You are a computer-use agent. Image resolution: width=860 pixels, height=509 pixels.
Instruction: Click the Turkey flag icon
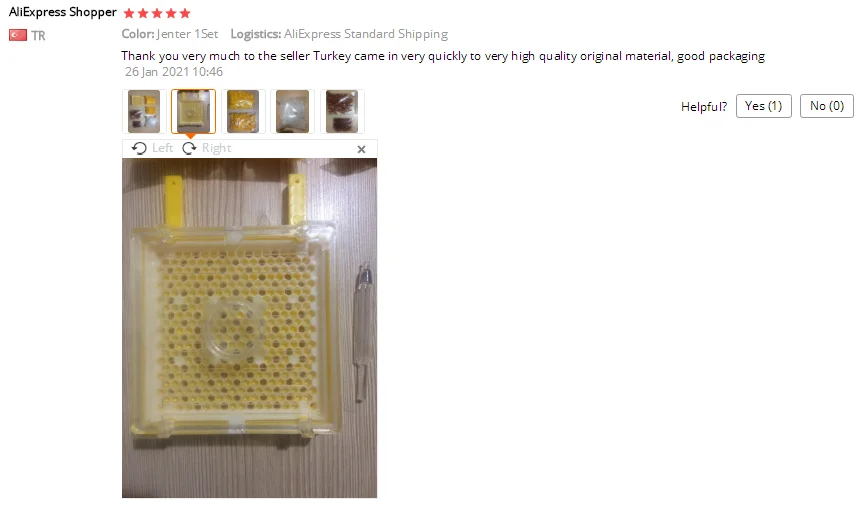(18, 35)
